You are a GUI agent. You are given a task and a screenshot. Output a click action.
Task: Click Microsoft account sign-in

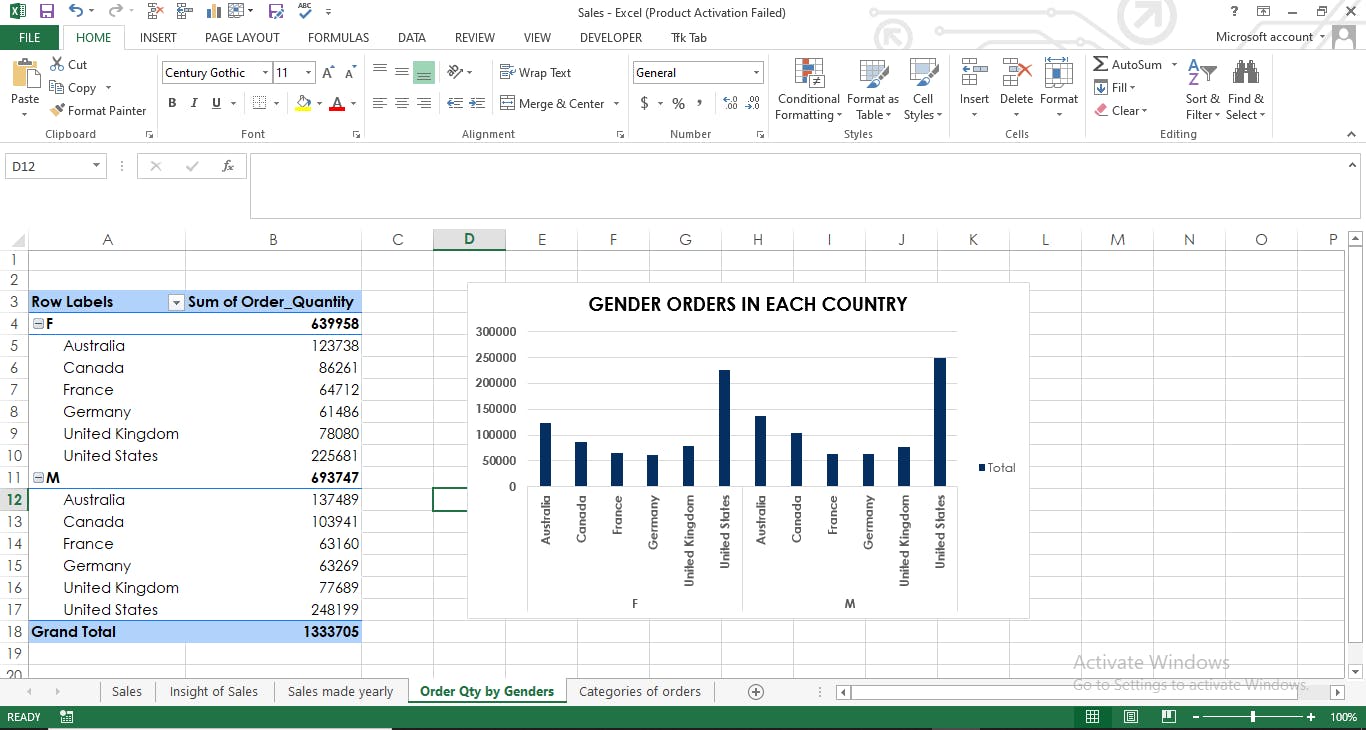click(1264, 37)
